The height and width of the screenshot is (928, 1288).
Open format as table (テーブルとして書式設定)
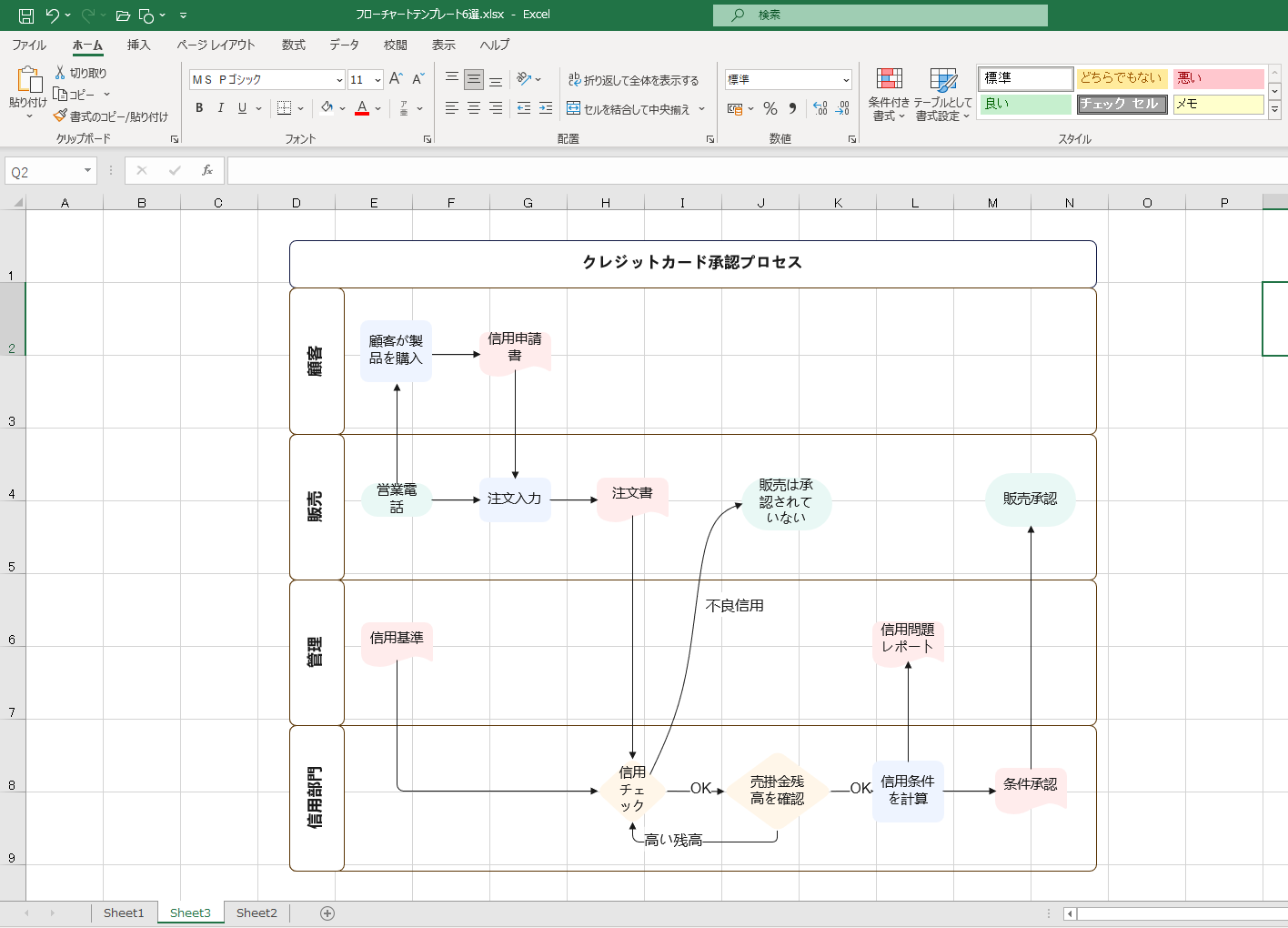[943, 94]
